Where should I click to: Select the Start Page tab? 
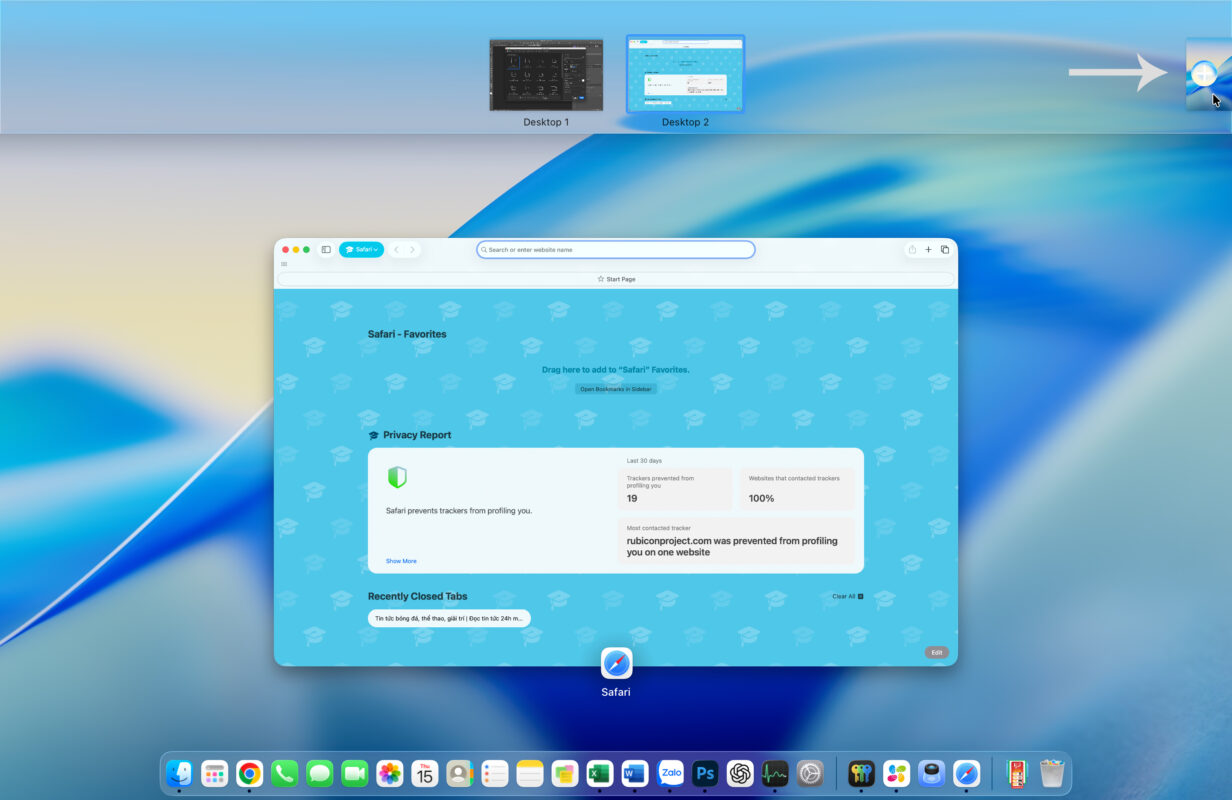pyautogui.click(x=616, y=279)
